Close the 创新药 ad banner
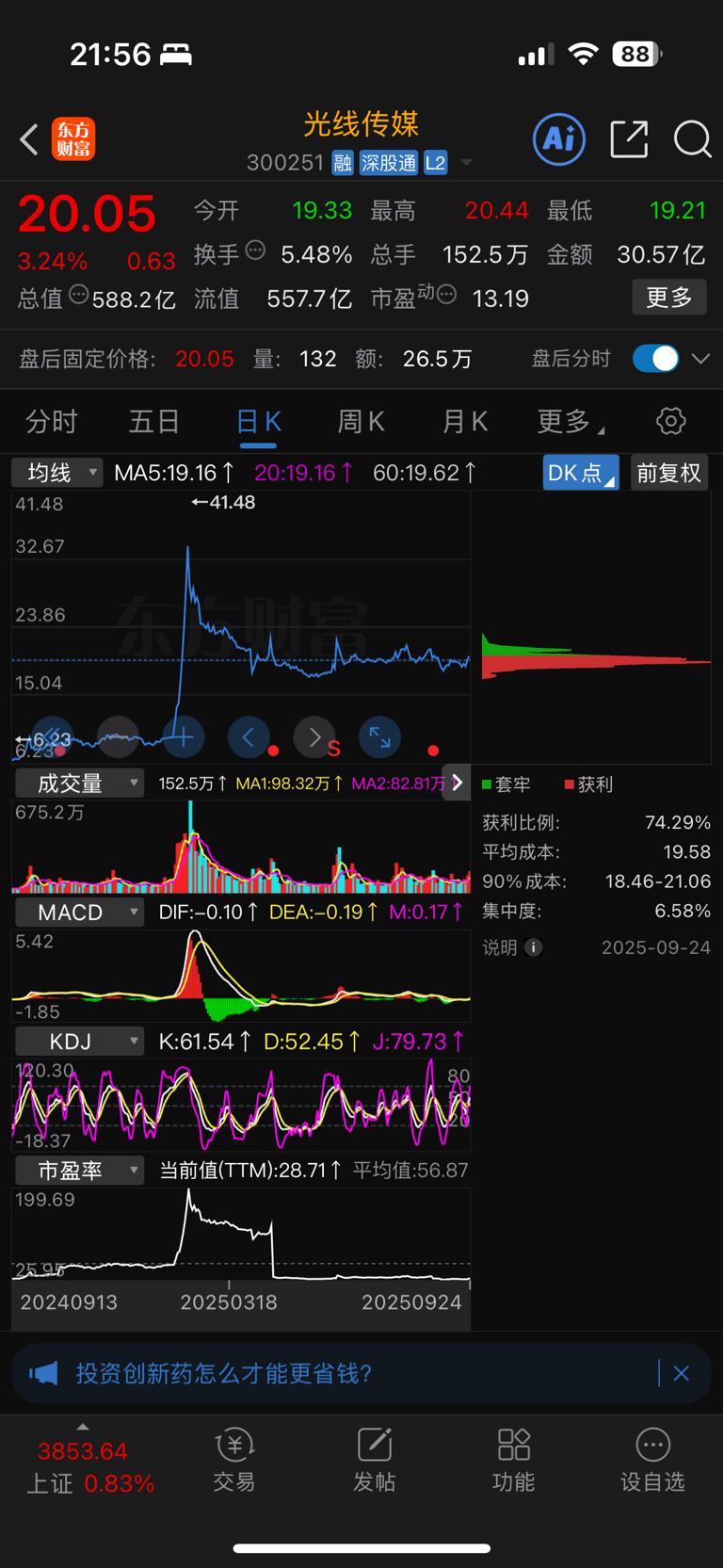724x1568 pixels. point(682,1373)
